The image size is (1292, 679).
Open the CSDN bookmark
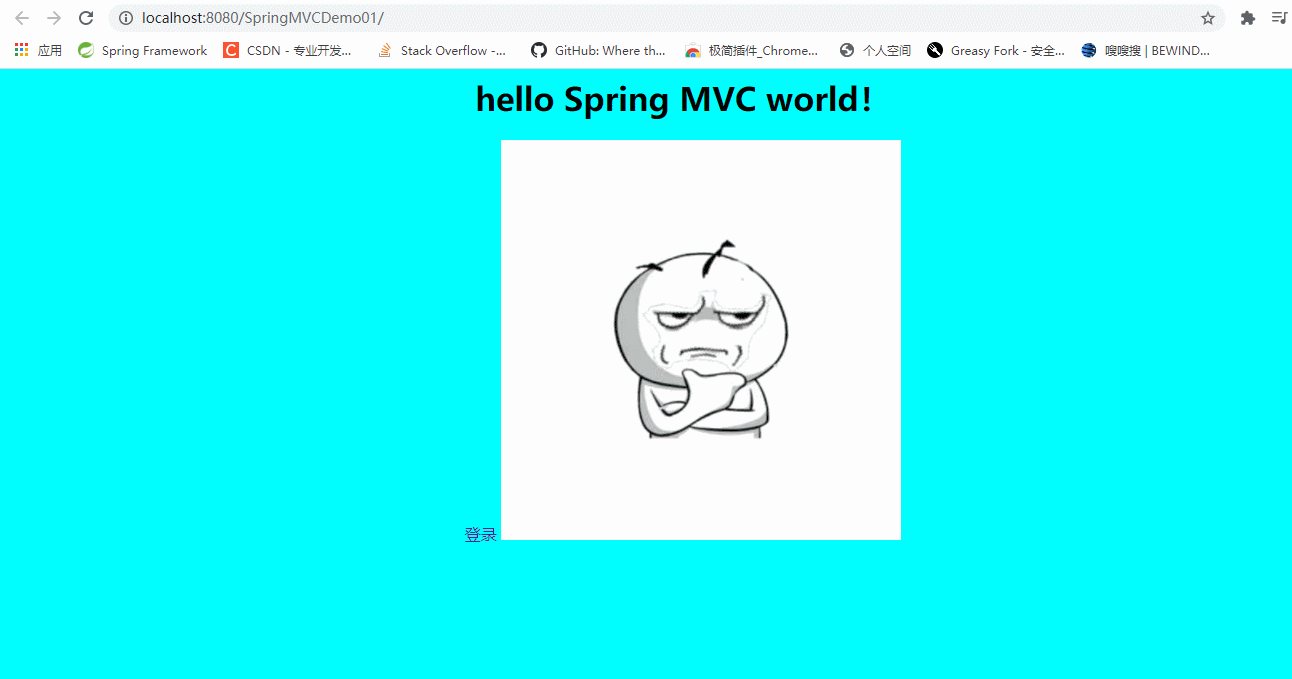coord(290,50)
